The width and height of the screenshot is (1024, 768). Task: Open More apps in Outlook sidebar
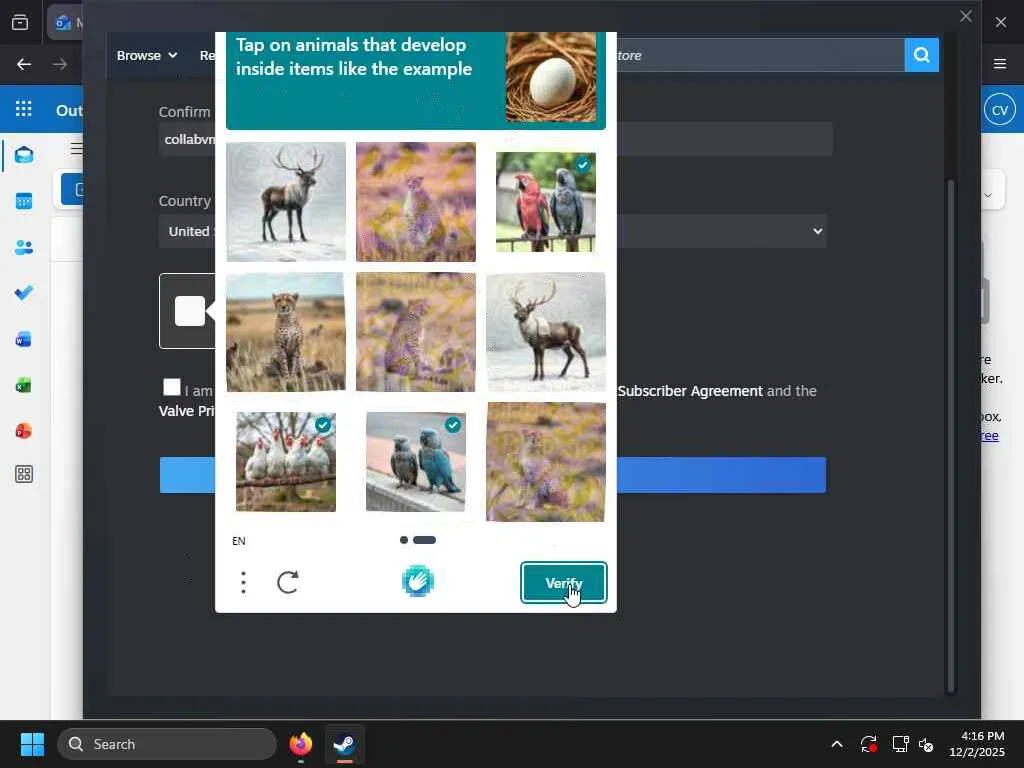pos(24,474)
